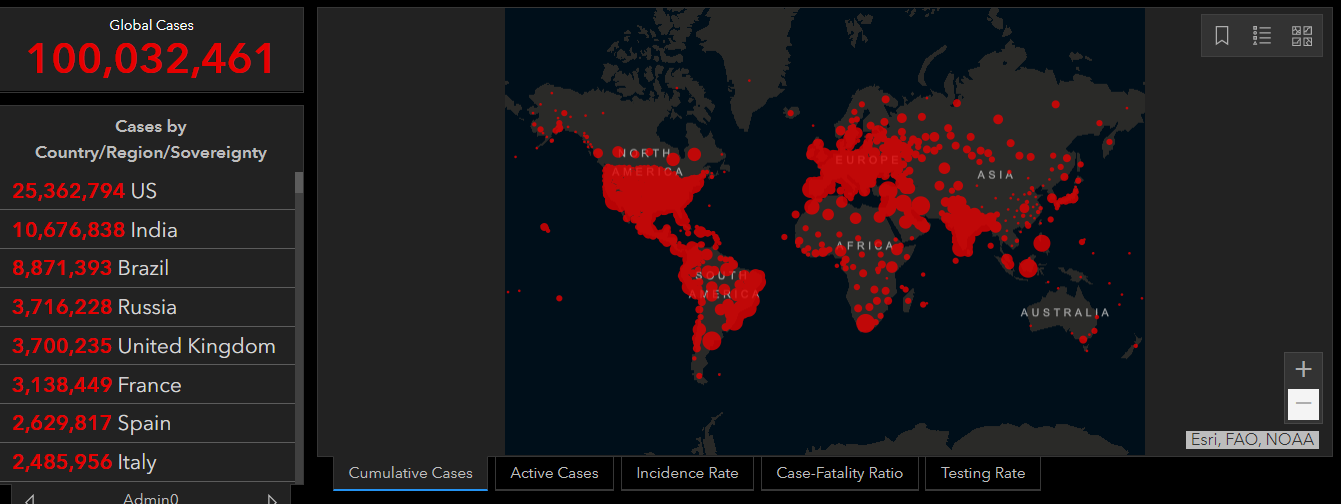Go to next list with right arrow beside Admin0

[x=272, y=498]
